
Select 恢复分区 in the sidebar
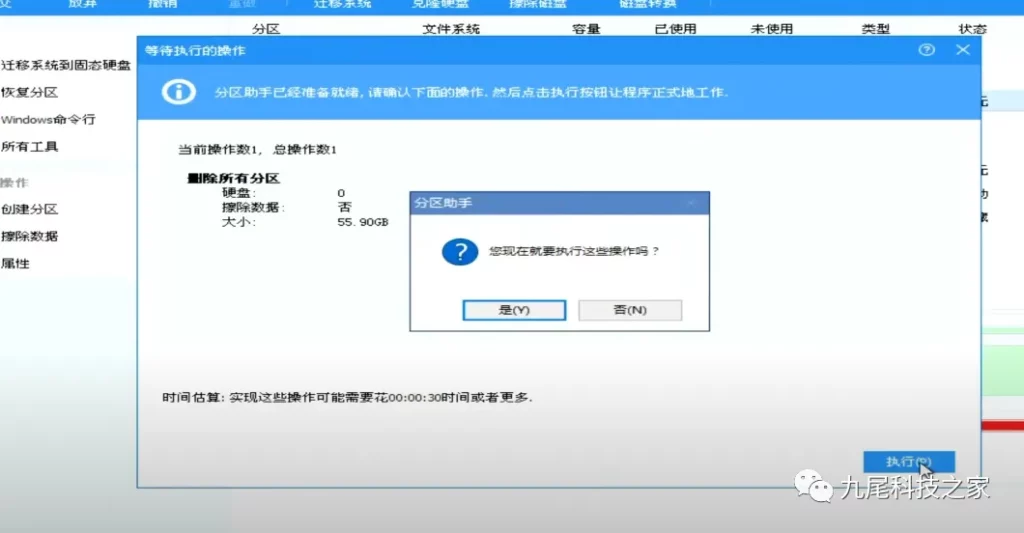coord(30,92)
